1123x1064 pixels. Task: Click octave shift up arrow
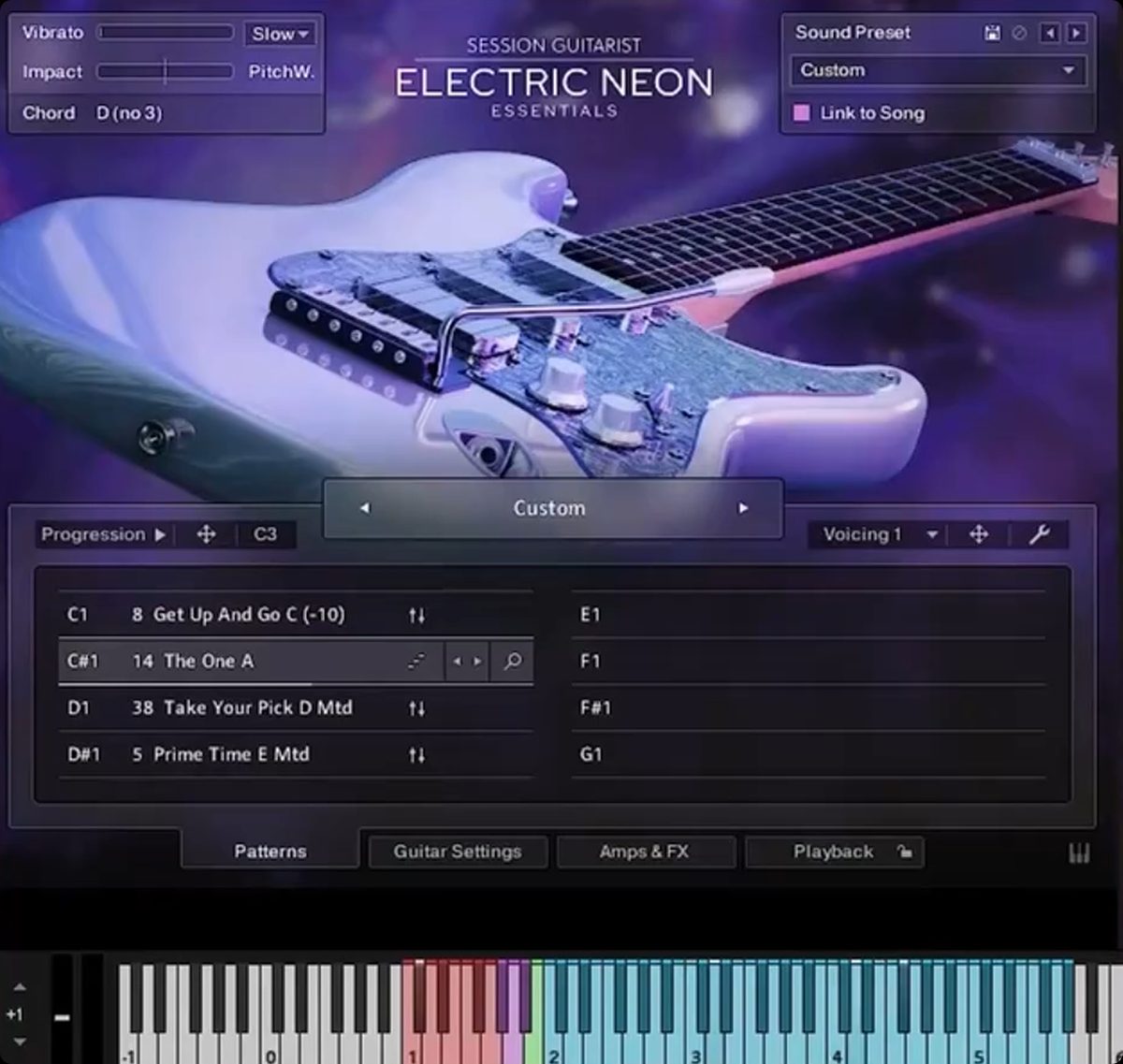pos(20,987)
